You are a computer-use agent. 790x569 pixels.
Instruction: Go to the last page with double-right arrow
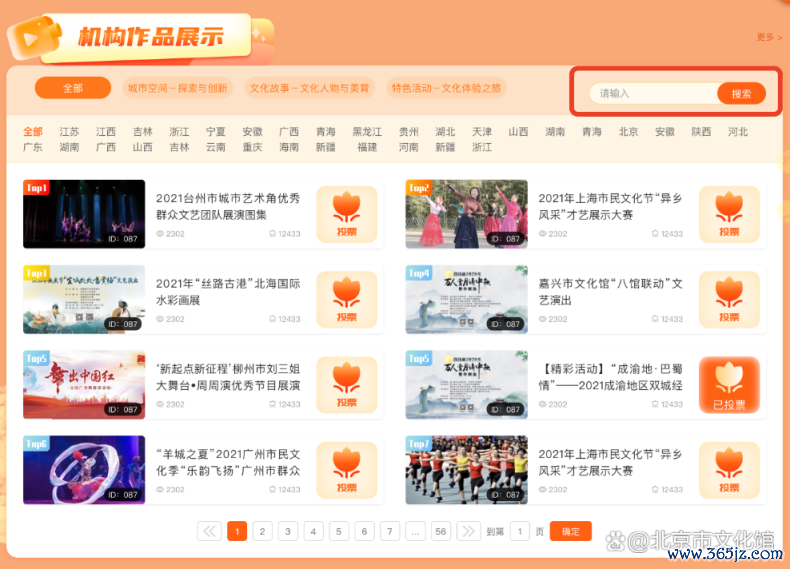point(469,531)
